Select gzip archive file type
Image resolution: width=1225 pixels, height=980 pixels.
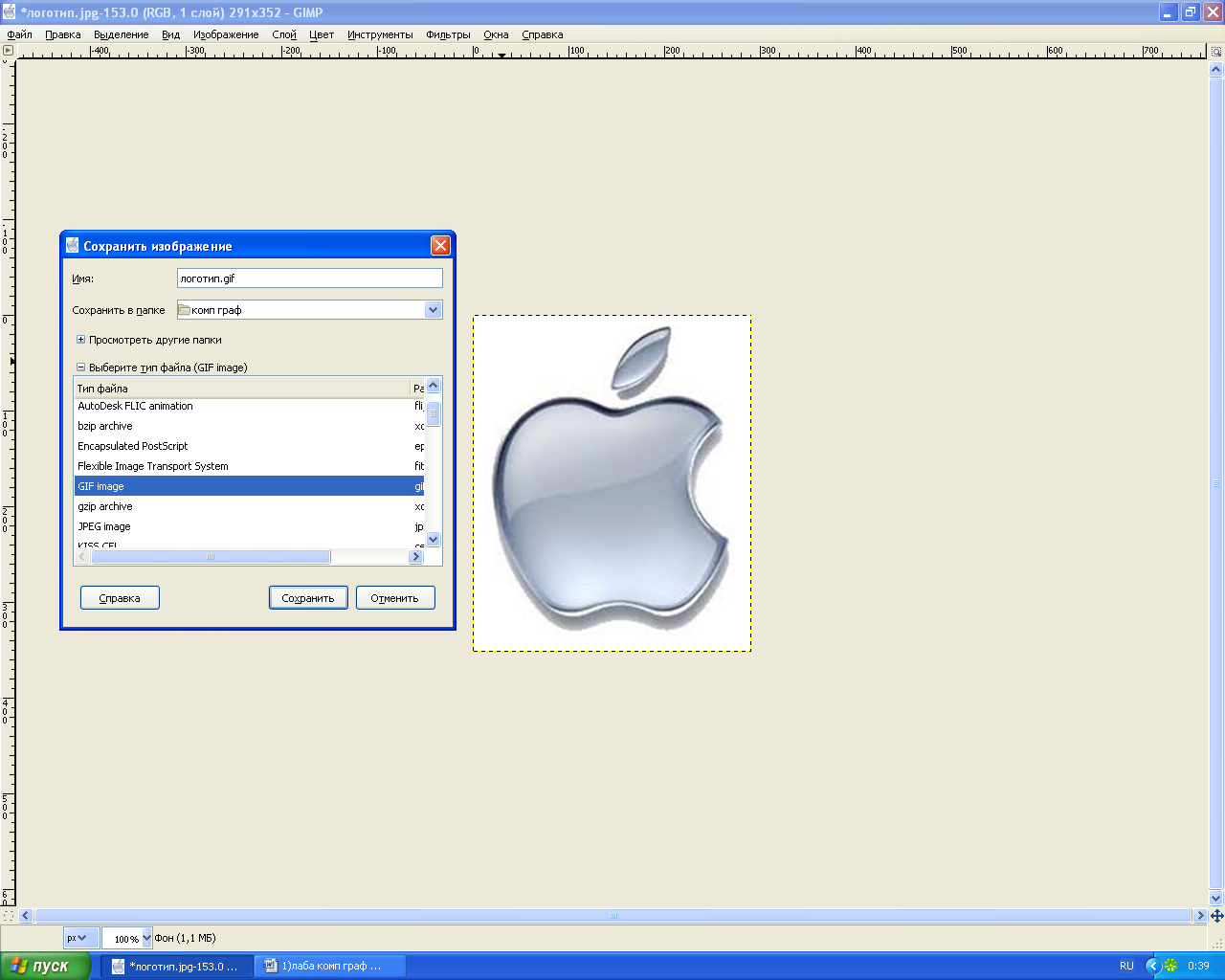tap(250, 506)
